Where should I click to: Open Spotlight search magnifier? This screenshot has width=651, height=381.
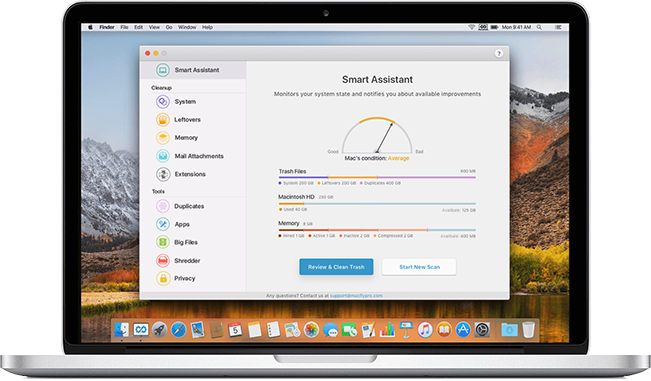pos(539,27)
